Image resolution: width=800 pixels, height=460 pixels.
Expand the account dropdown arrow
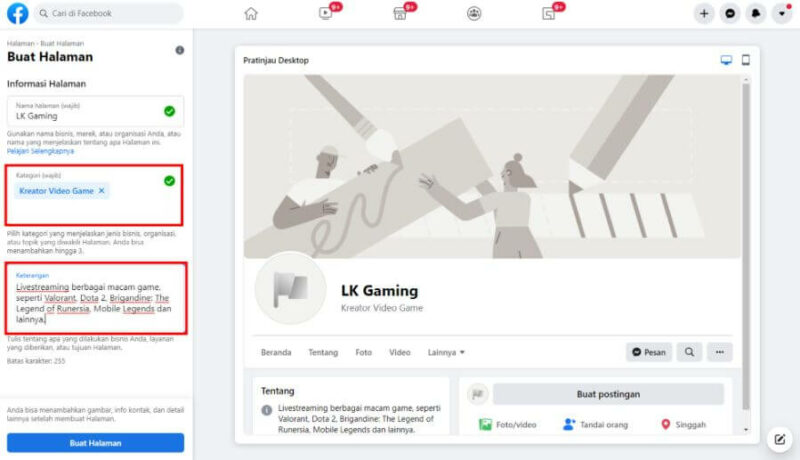(782, 14)
